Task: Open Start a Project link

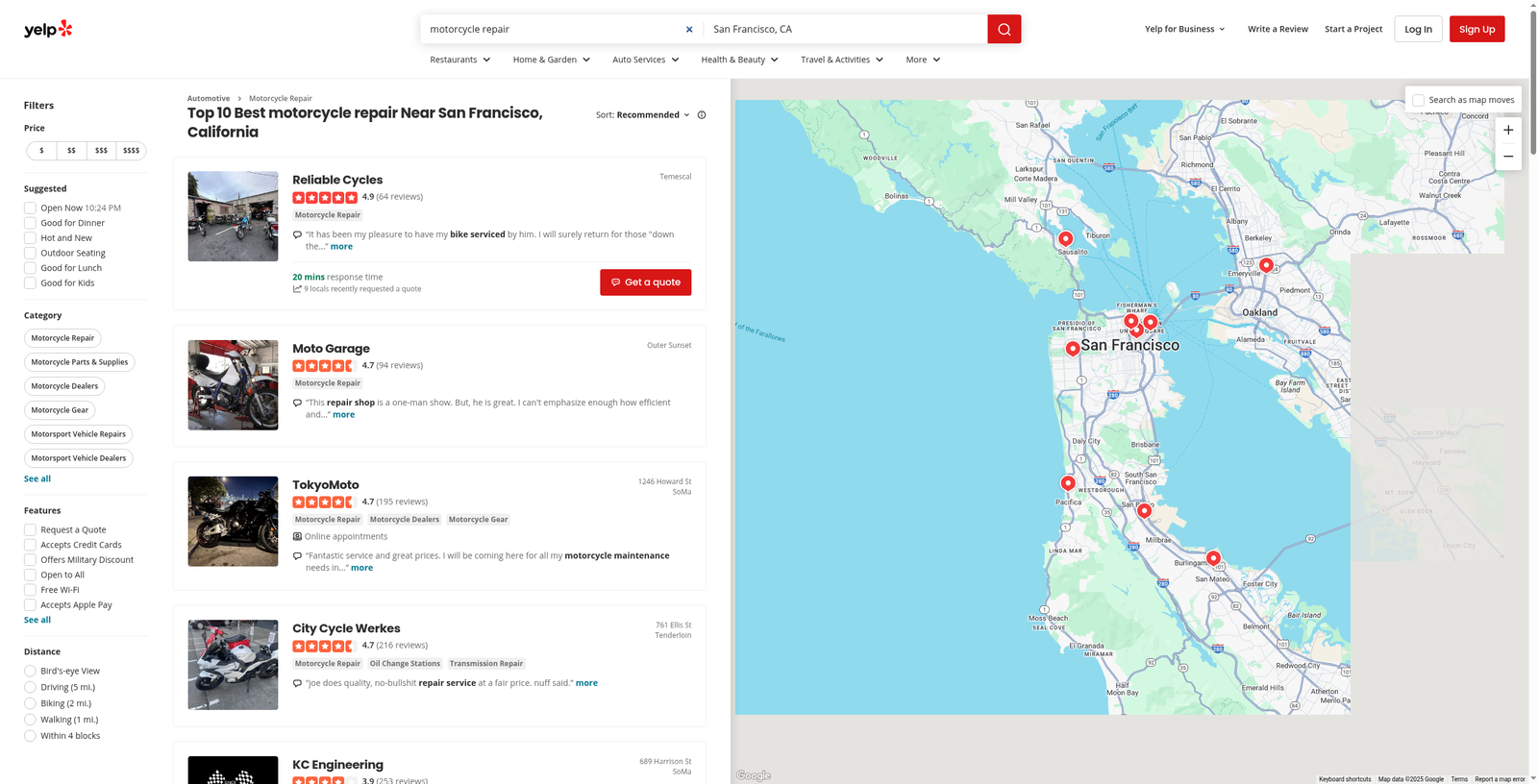Action: 1353,29
